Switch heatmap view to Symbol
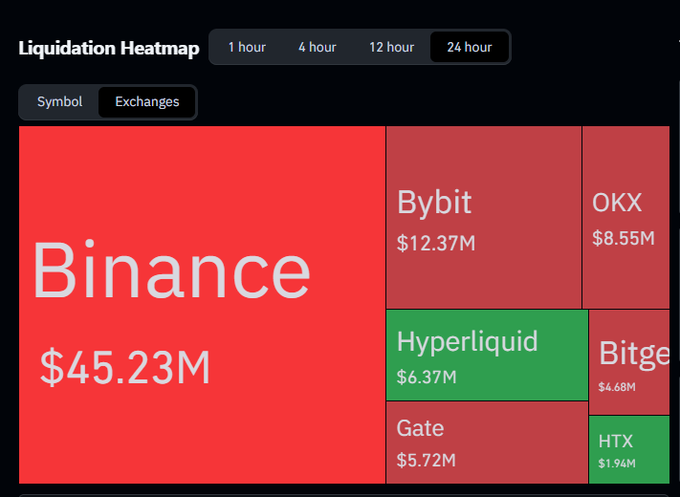This screenshot has height=497, width=680. pyautogui.click(x=60, y=101)
